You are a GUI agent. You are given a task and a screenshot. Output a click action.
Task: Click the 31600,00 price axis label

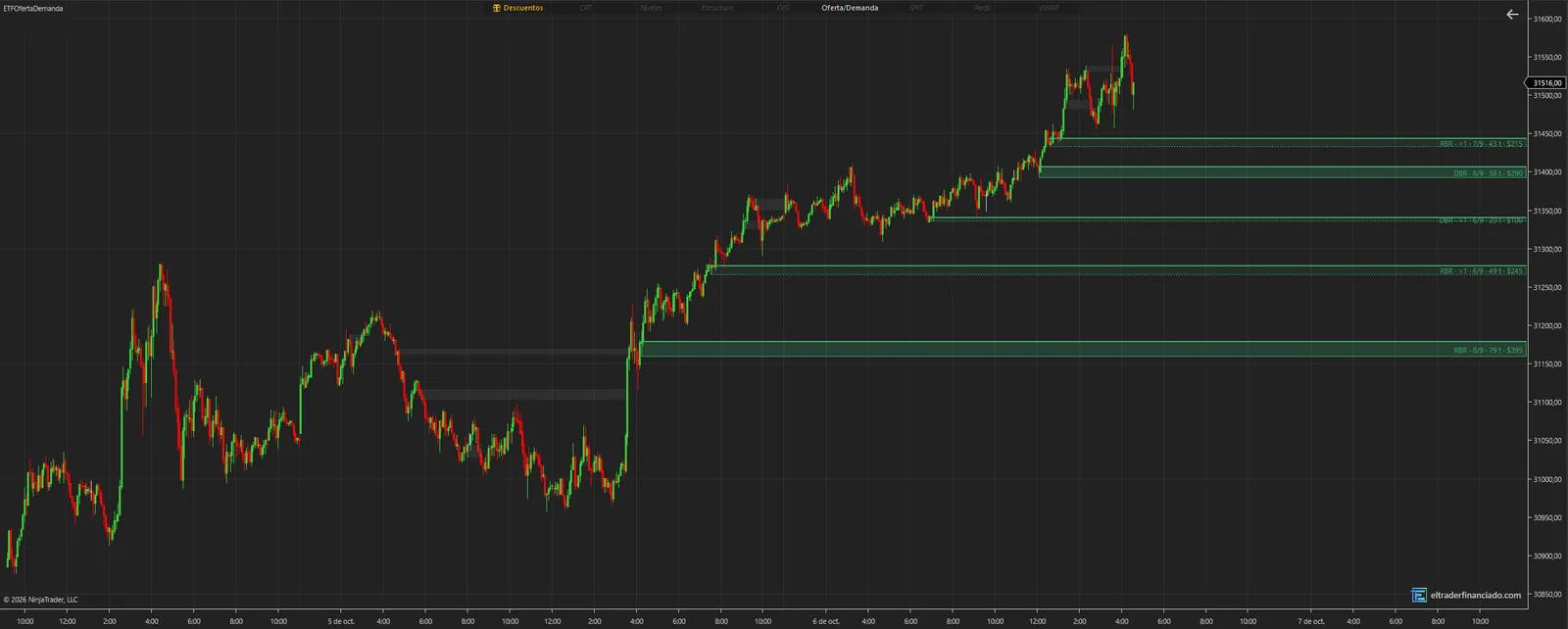pyautogui.click(x=1547, y=20)
